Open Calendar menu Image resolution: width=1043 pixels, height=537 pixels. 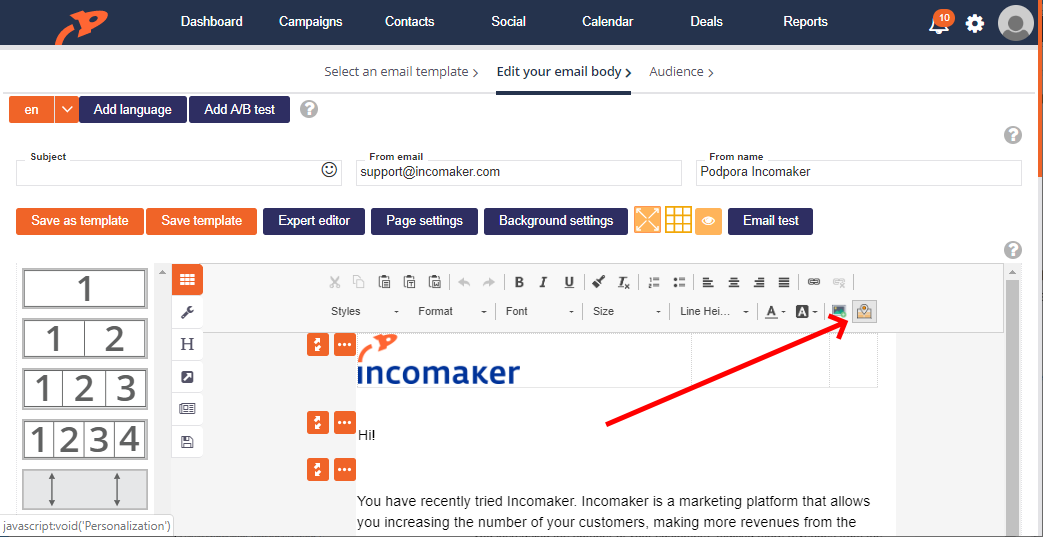607,22
